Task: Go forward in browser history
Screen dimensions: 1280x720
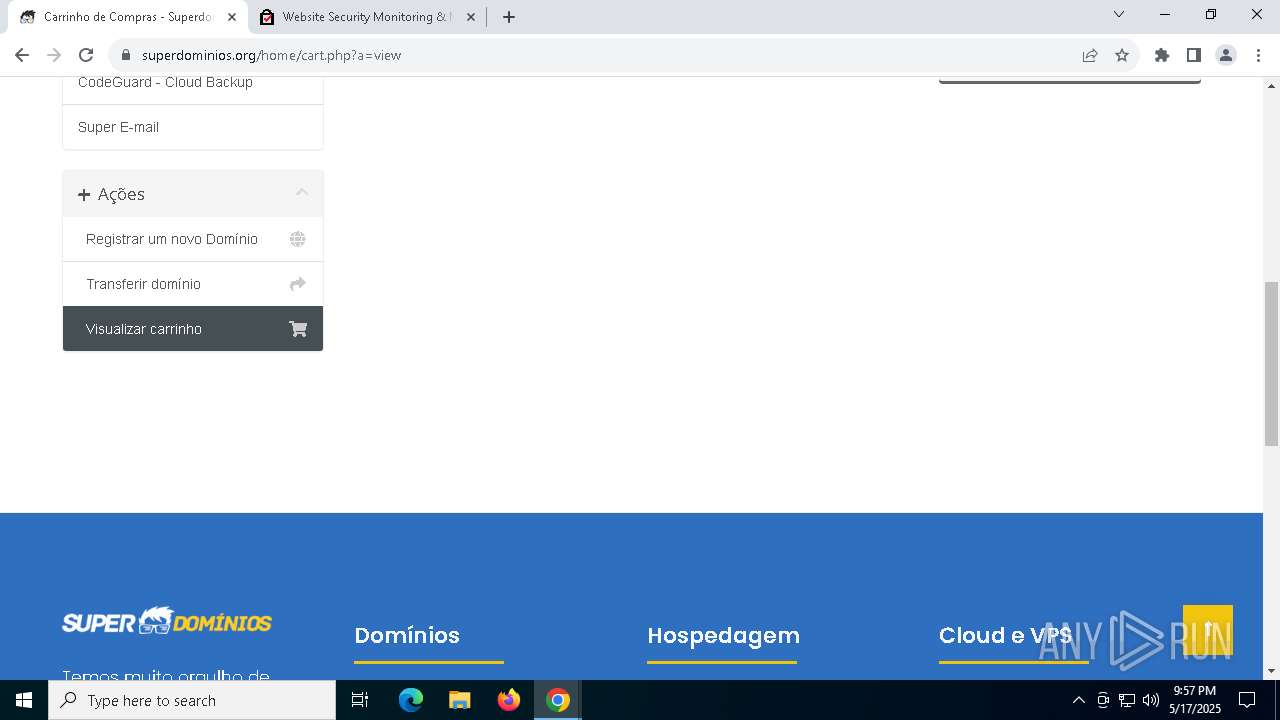Action: (x=54, y=55)
